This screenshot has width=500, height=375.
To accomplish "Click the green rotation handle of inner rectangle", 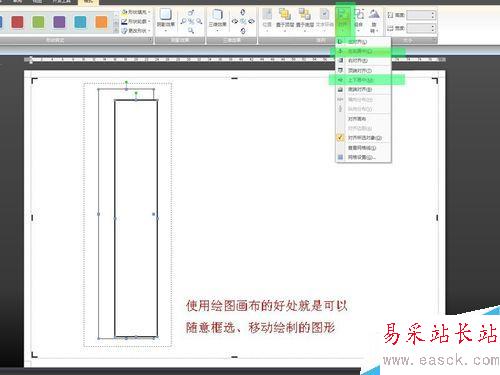I will 136,93.
